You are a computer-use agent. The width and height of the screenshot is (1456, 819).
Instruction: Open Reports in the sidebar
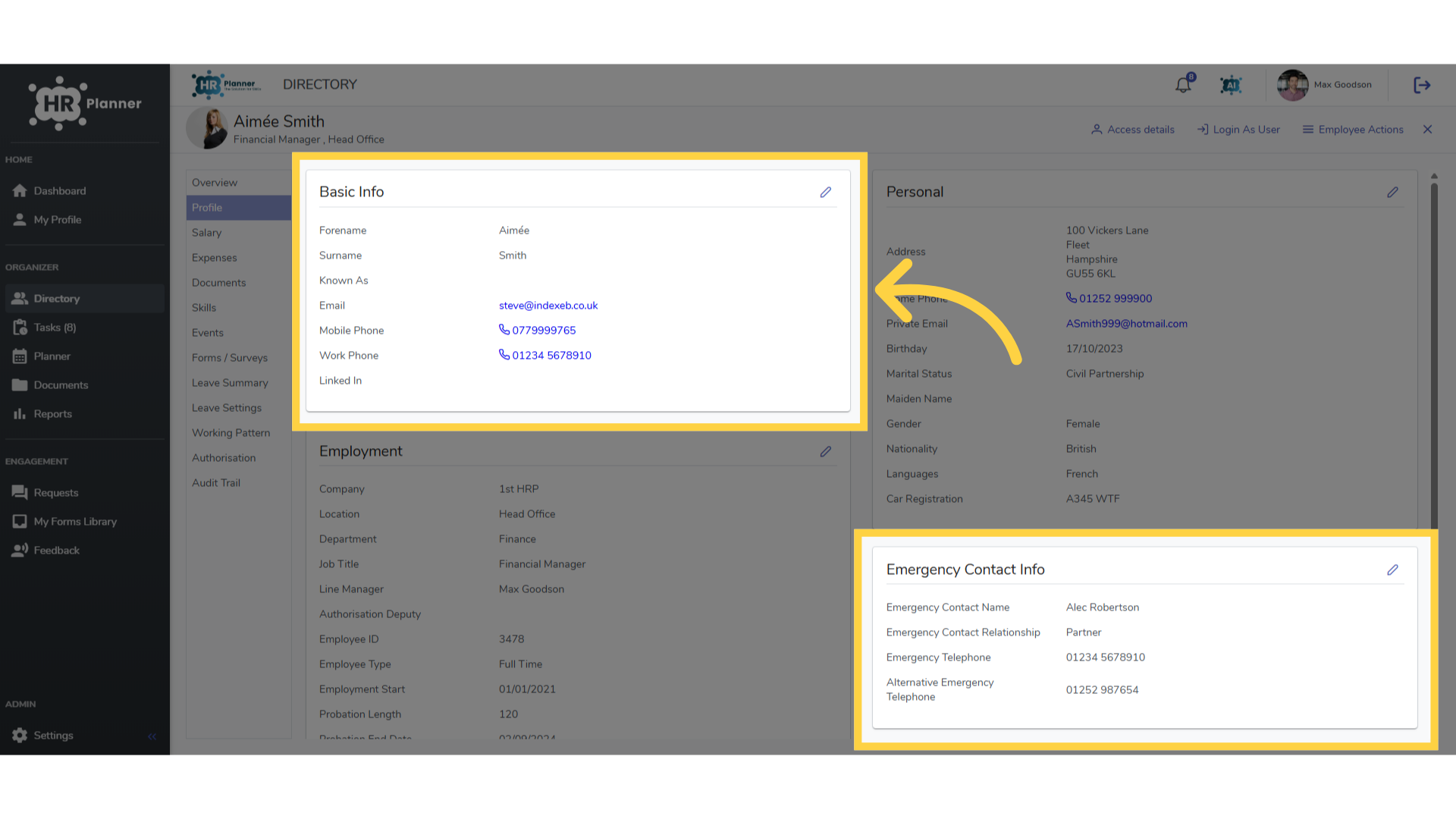84,414
